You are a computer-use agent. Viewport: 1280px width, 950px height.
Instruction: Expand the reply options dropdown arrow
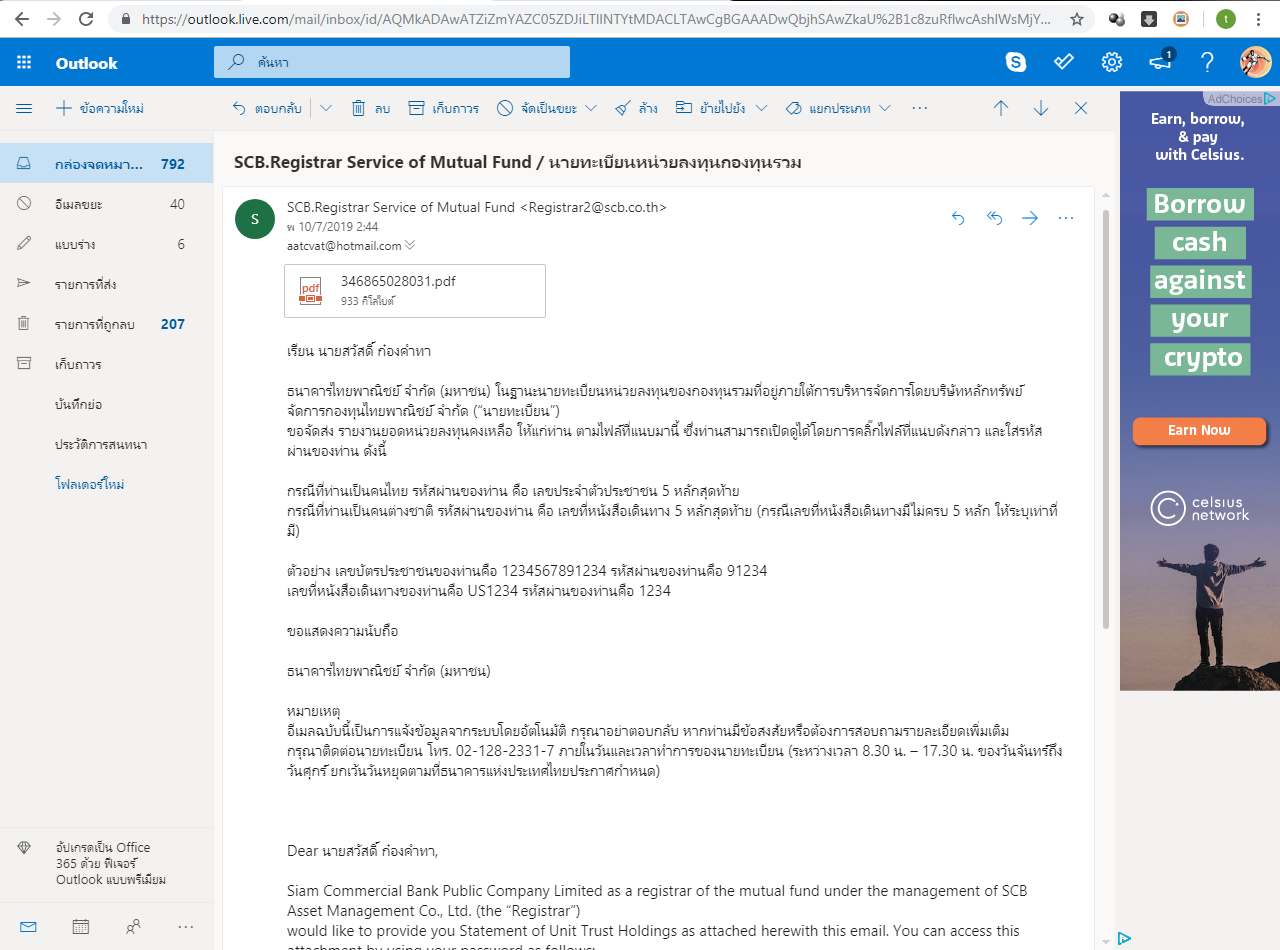[326, 108]
